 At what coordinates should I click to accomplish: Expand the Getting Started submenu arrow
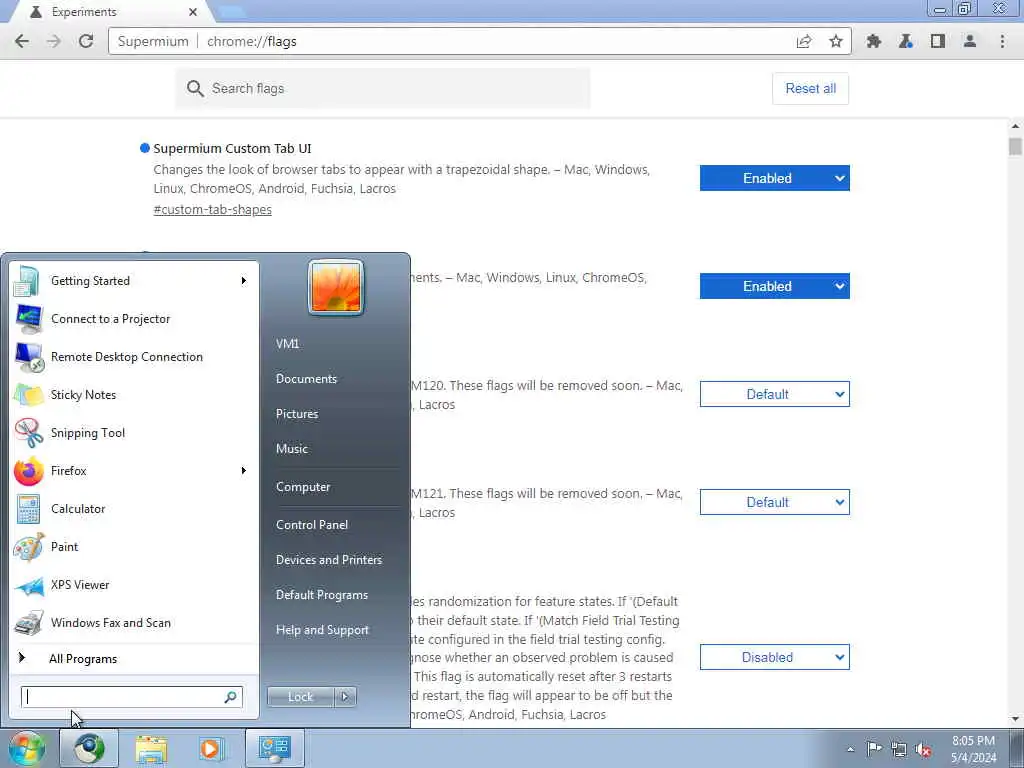point(244,281)
